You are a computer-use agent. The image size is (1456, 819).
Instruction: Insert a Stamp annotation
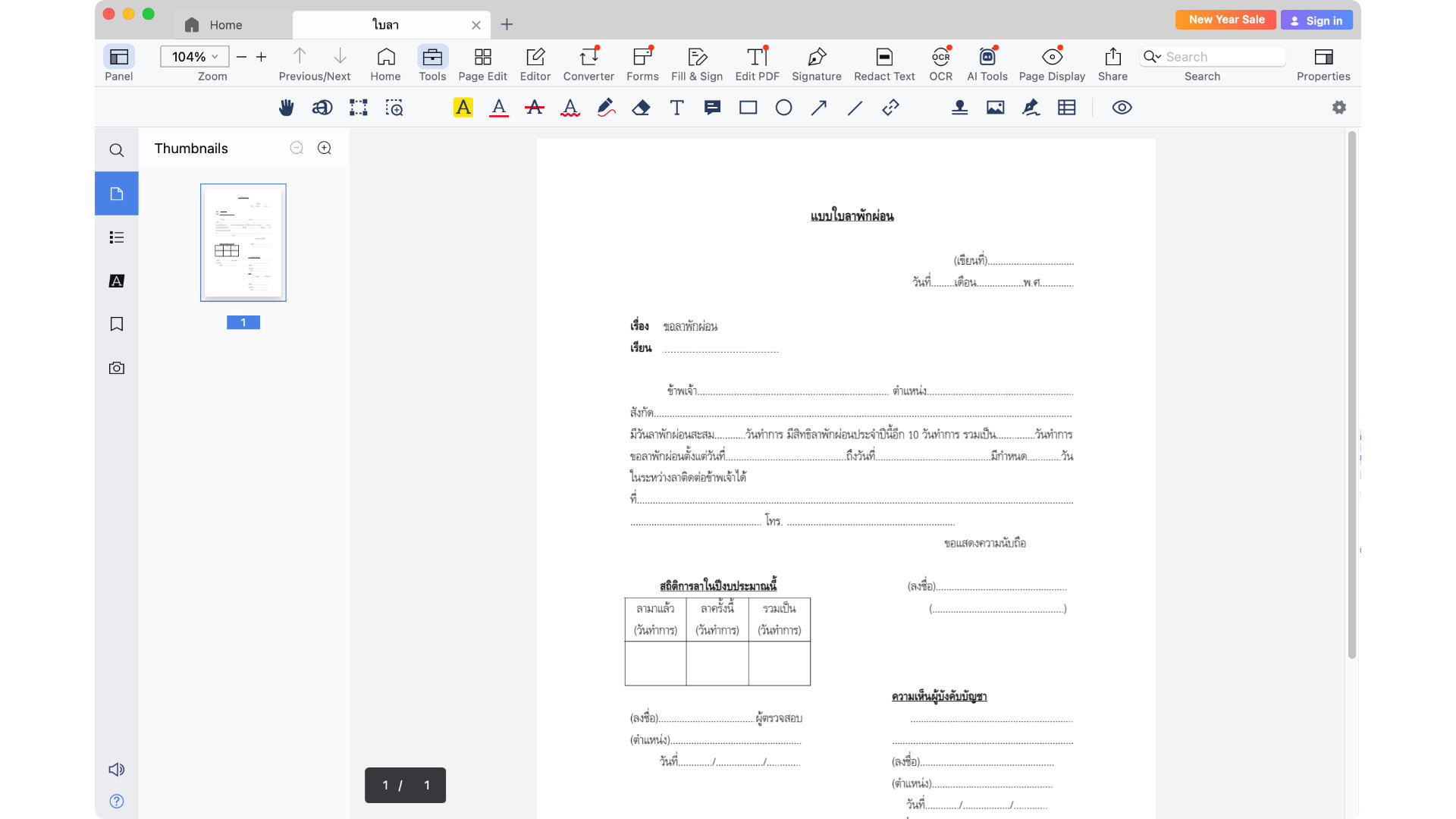pyautogui.click(x=959, y=108)
